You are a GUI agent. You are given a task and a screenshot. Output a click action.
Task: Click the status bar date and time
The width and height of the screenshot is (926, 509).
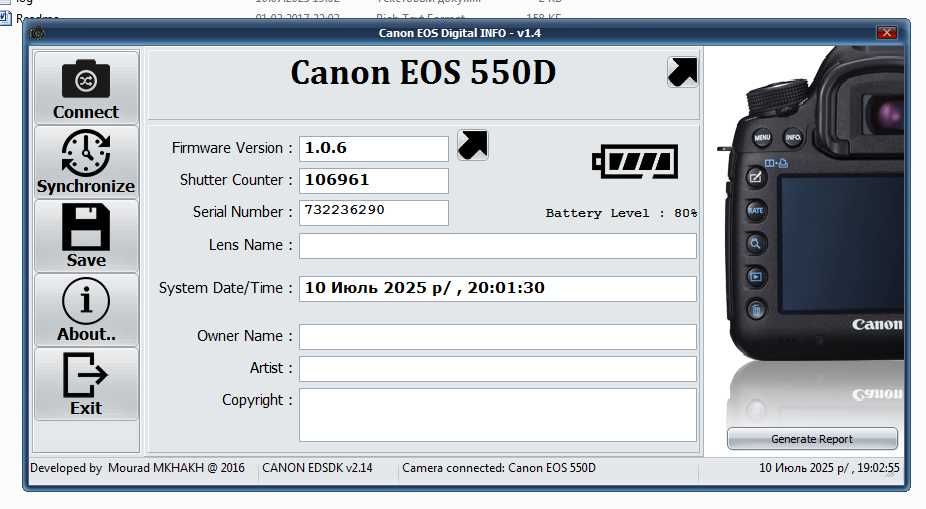(829, 468)
